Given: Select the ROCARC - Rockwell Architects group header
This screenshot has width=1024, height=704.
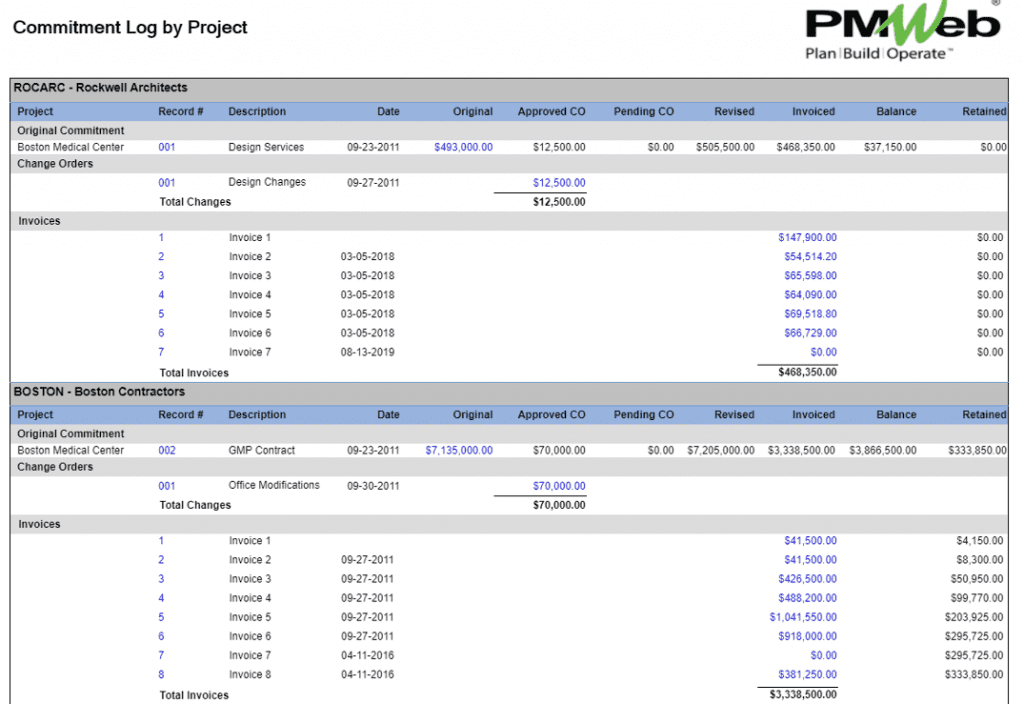Looking at the screenshot, I should [509, 88].
